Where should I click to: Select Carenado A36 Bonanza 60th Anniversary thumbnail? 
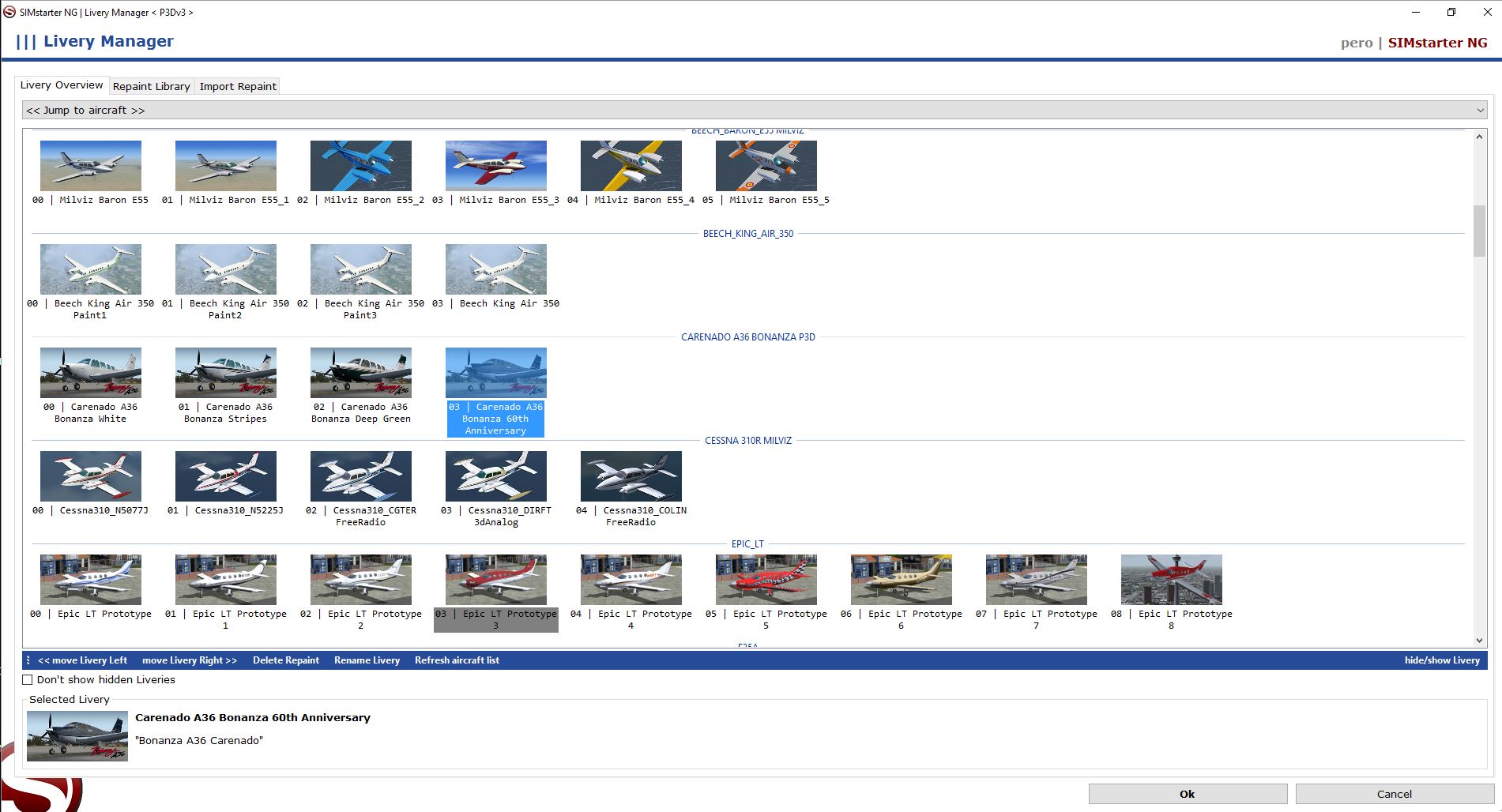(x=496, y=373)
